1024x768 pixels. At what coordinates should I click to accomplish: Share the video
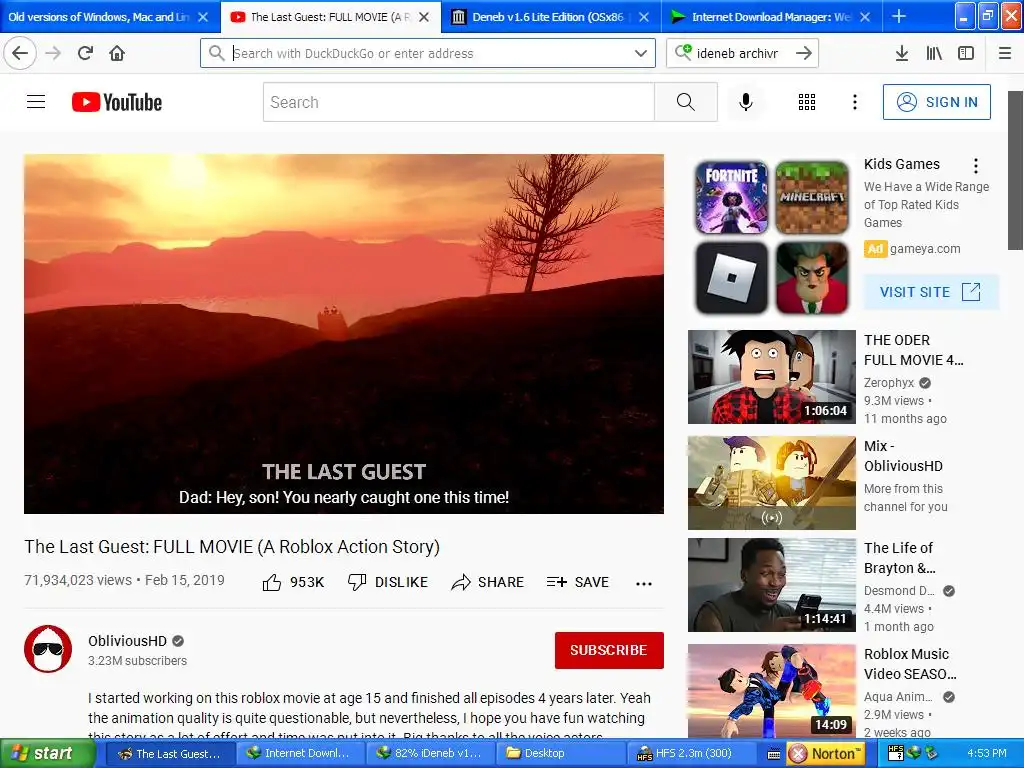[x=487, y=582]
